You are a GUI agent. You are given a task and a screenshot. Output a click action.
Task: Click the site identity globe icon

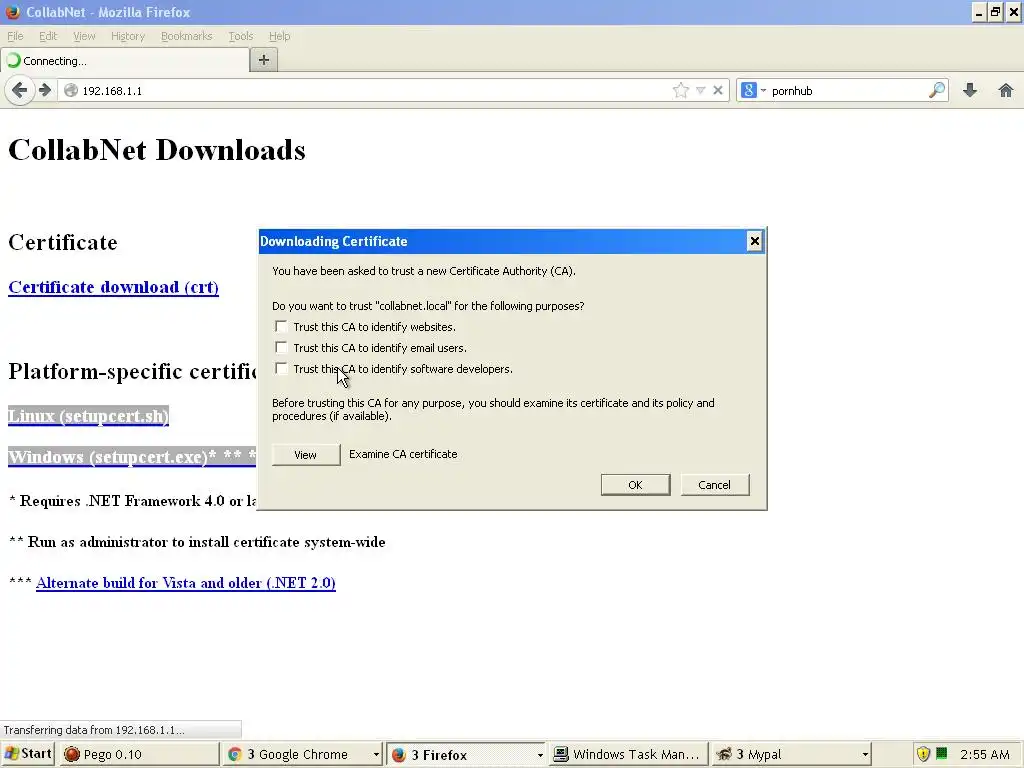tap(71, 91)
